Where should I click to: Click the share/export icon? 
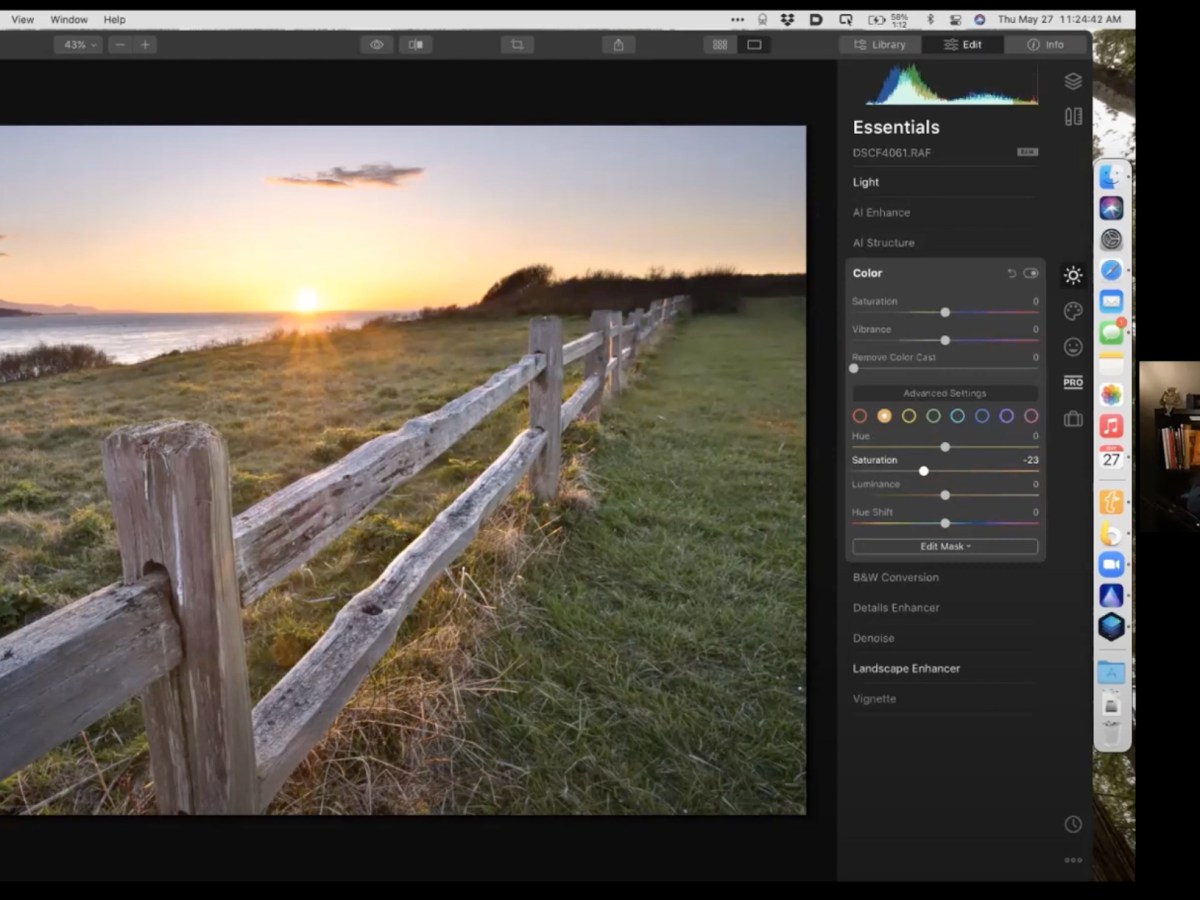618,45
